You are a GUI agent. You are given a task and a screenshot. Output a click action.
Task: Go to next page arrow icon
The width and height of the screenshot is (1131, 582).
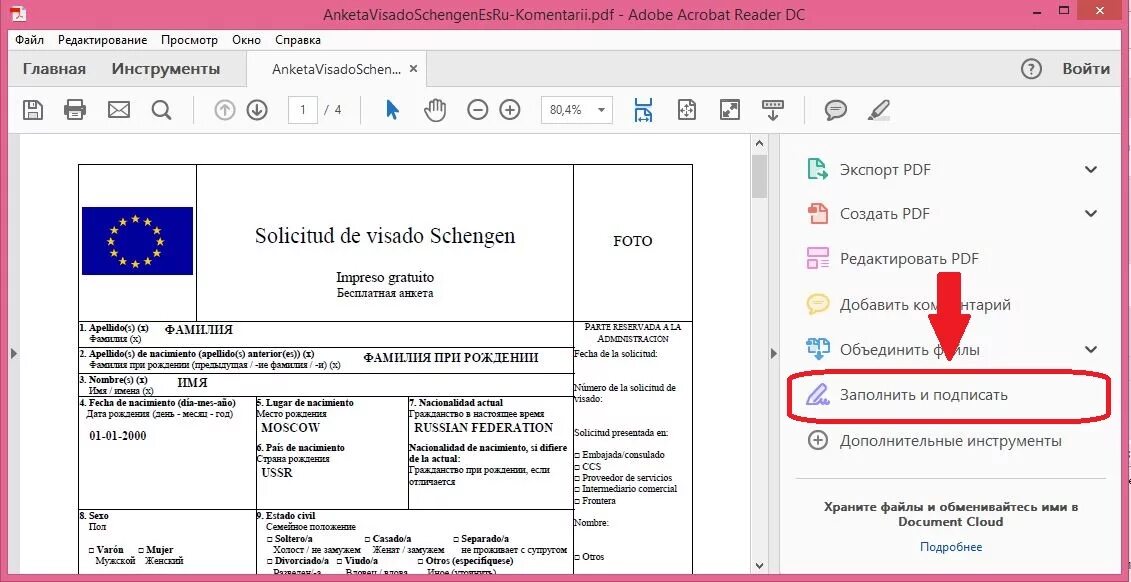pos(257,110)
